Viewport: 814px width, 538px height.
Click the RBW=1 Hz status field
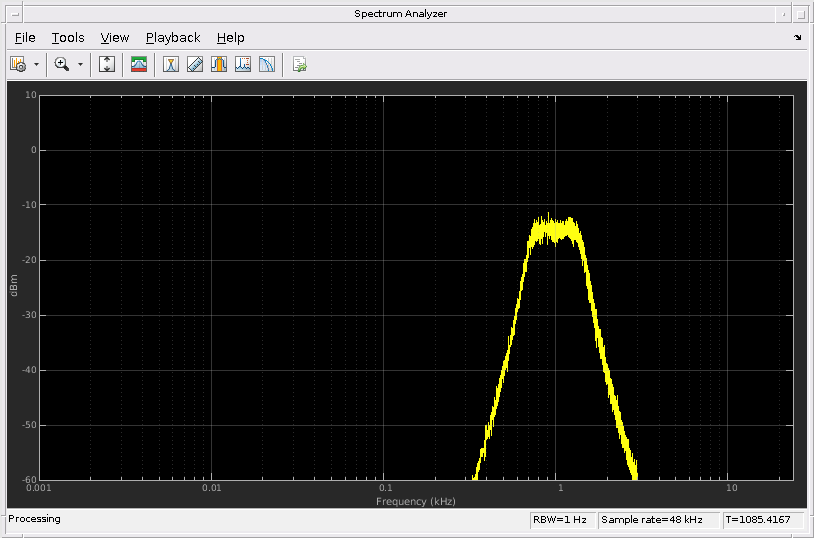[562, 520]
